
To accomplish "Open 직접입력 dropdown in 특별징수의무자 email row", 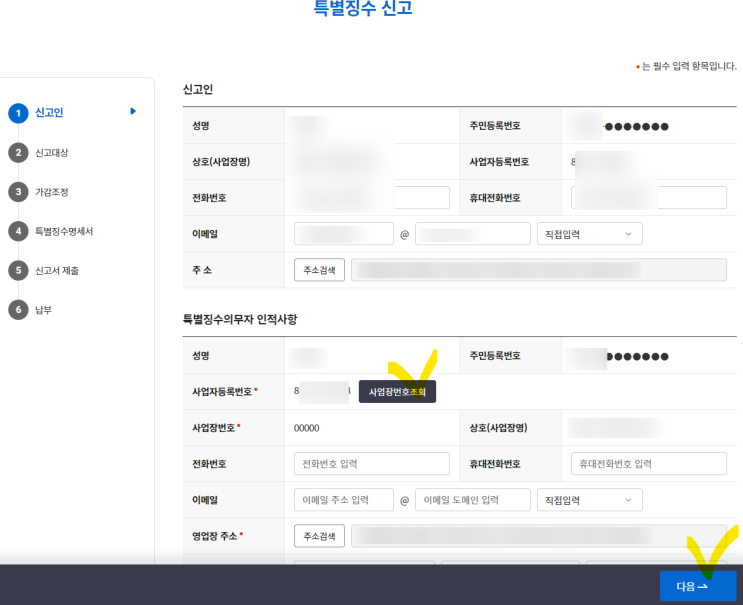I will tap(589, 500).
